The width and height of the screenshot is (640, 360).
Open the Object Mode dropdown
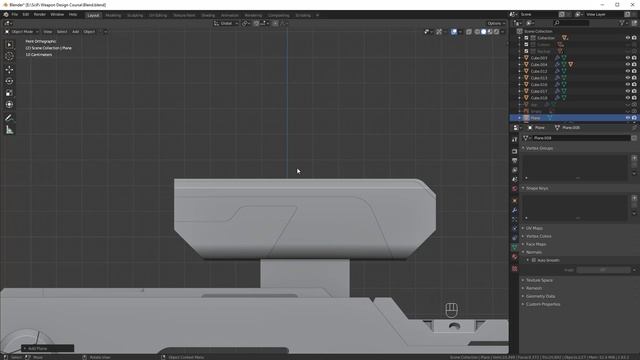(22, 31)
